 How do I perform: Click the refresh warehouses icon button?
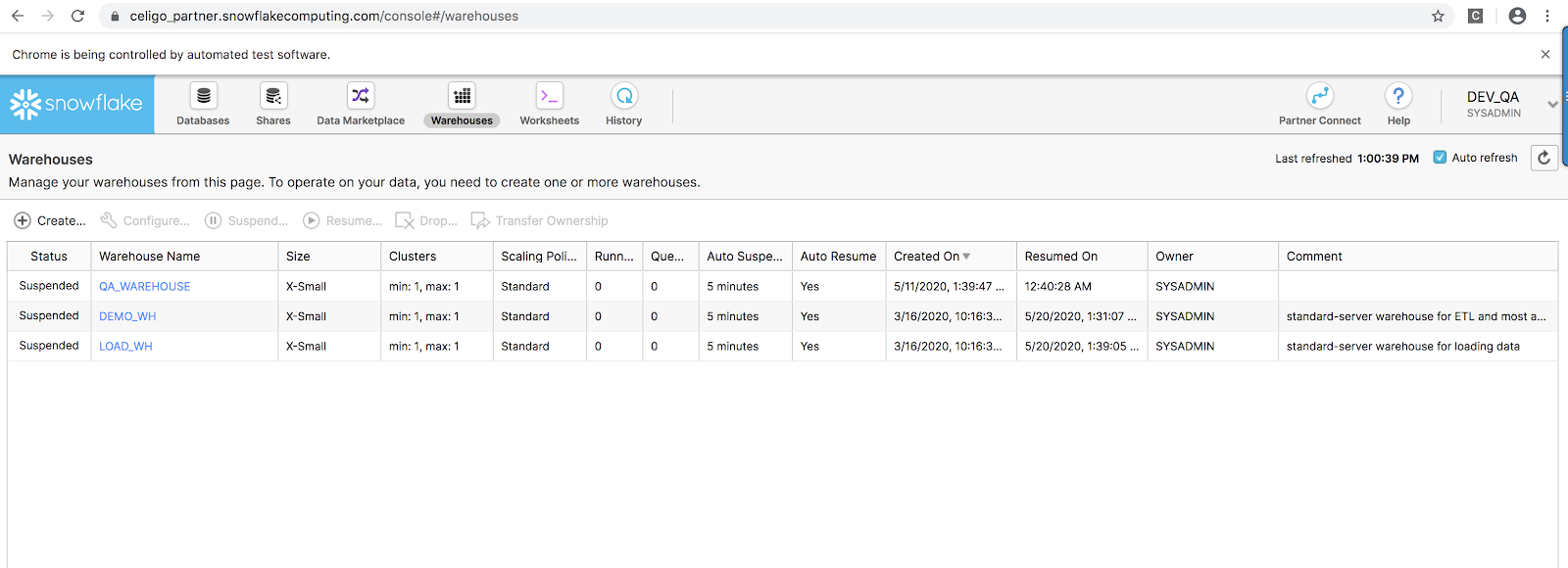tap(1543, 158)
